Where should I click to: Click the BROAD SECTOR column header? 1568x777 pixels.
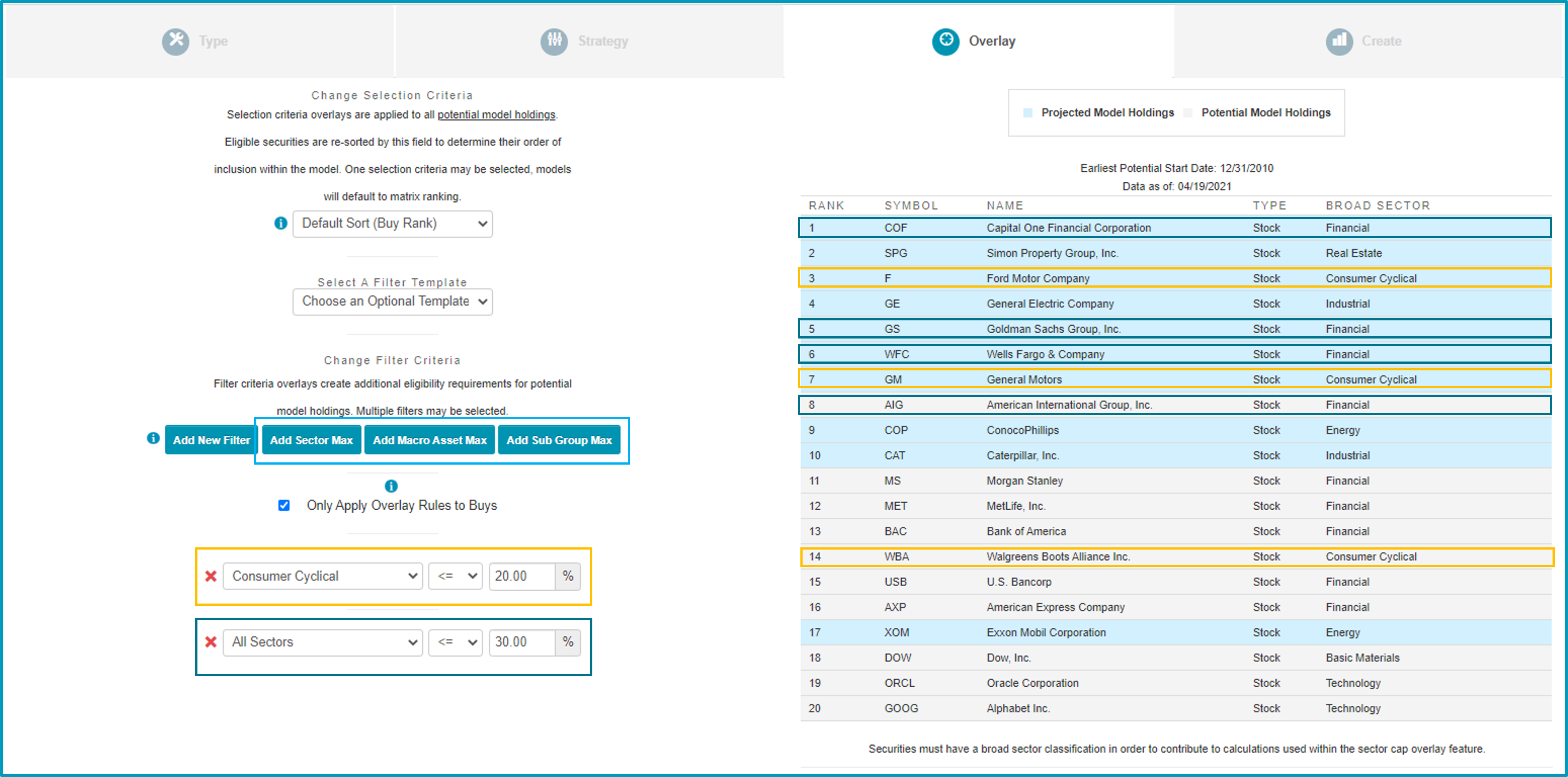[x=1378, y=206]
